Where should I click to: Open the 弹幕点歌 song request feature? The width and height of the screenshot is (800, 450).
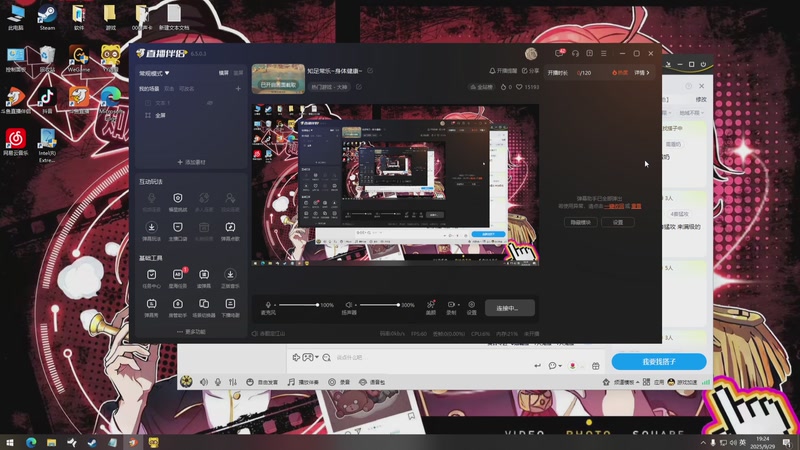click(x=230, y=231)
